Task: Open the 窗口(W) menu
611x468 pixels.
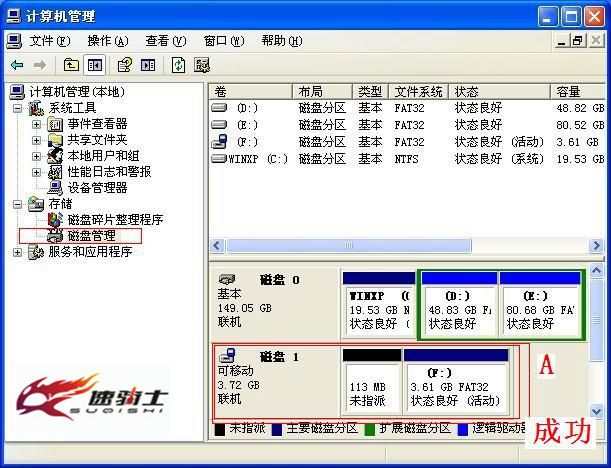Action: click(x=224, y=41)
